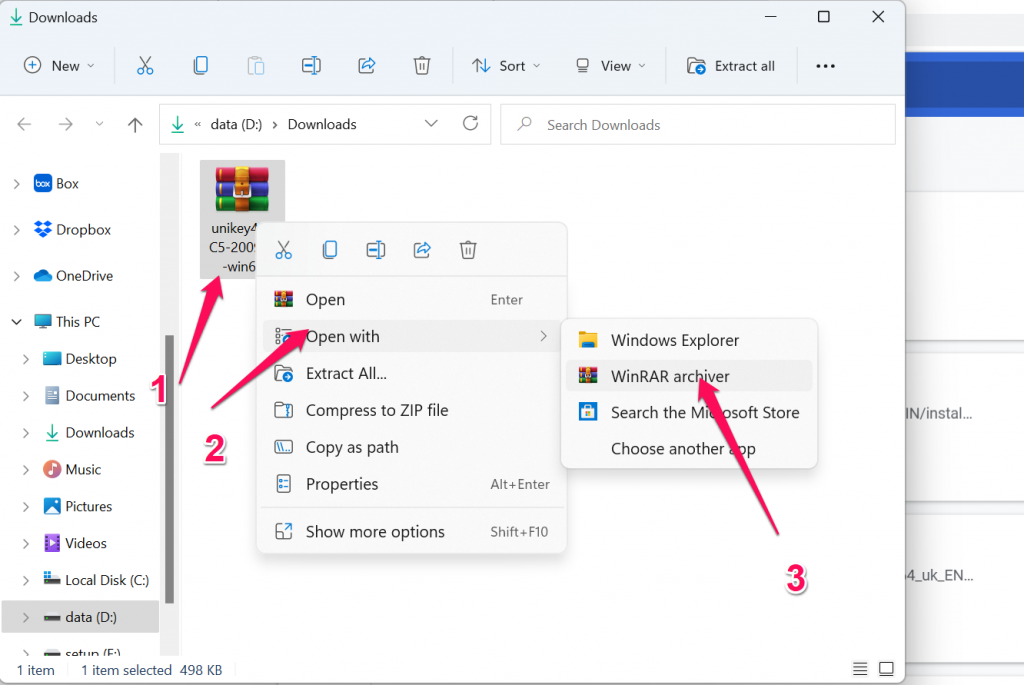Open the Sort dropdown
The image size is (1024, 685).
(x=506, y=66)
